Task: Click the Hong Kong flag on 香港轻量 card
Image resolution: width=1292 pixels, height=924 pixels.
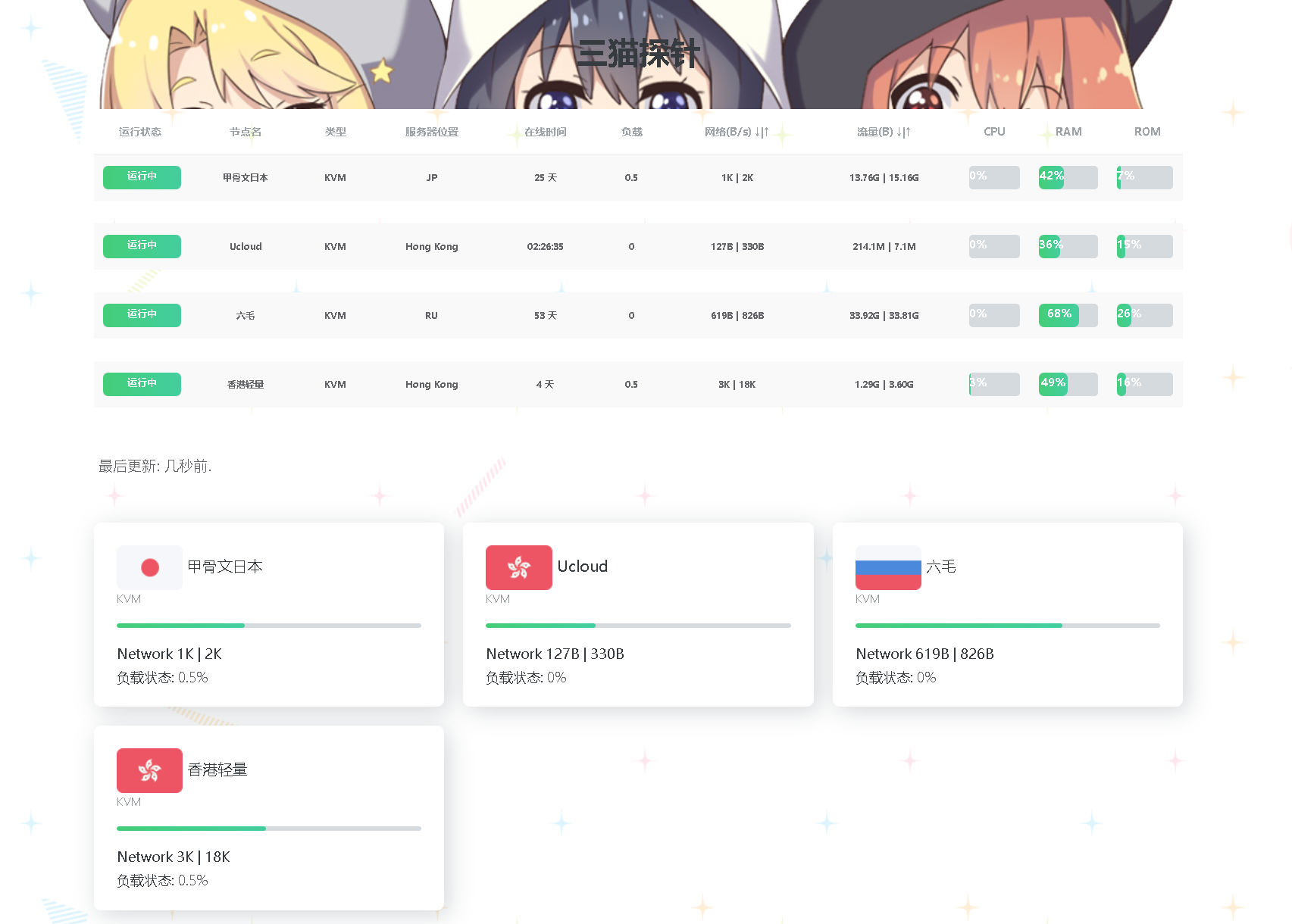Action: point(149,770)
